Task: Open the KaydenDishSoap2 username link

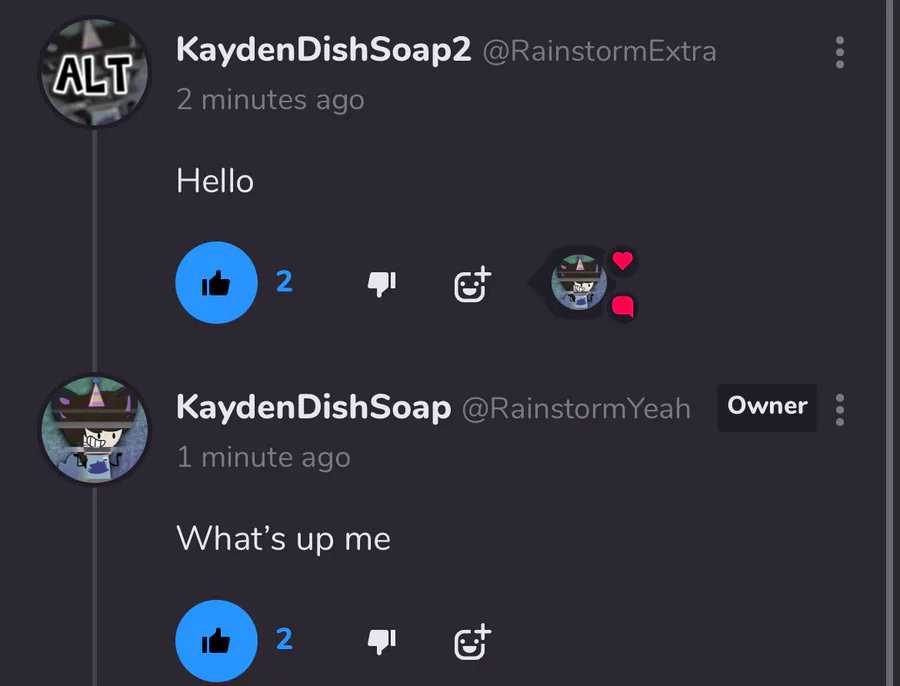Action: 323,50
